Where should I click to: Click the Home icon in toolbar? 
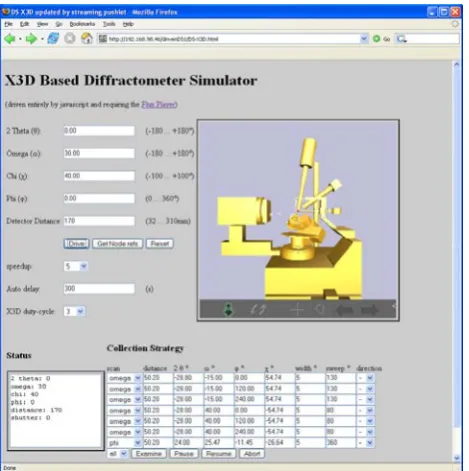[x=87, y=38]
